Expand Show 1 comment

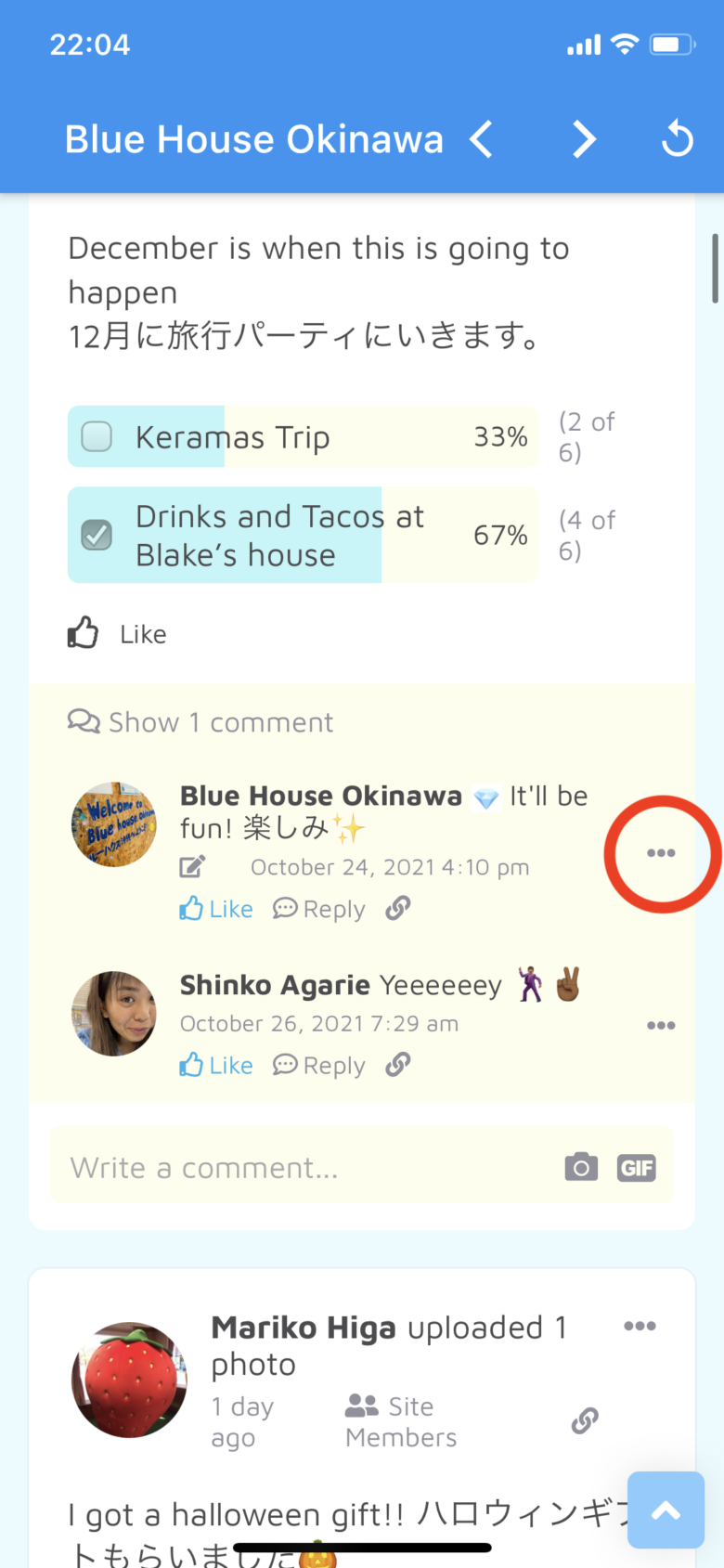tap(200, 722)
